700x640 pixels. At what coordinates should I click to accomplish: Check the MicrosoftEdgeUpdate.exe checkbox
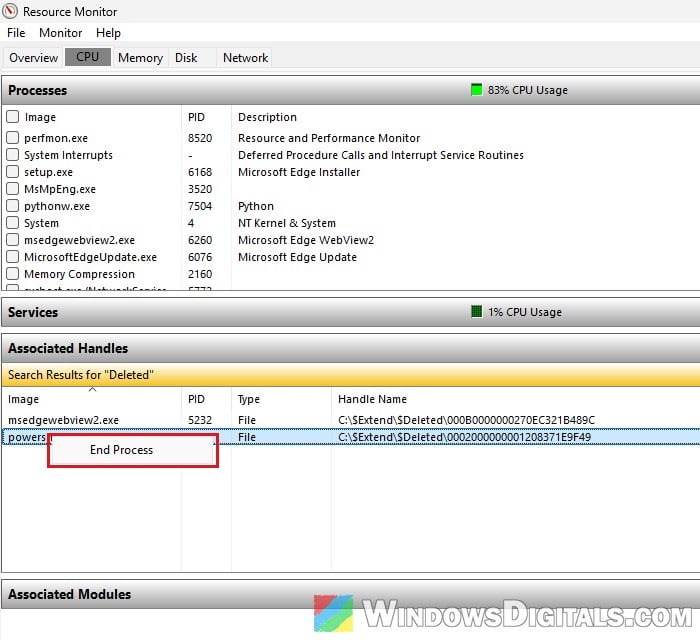click(x=12, y=257)
